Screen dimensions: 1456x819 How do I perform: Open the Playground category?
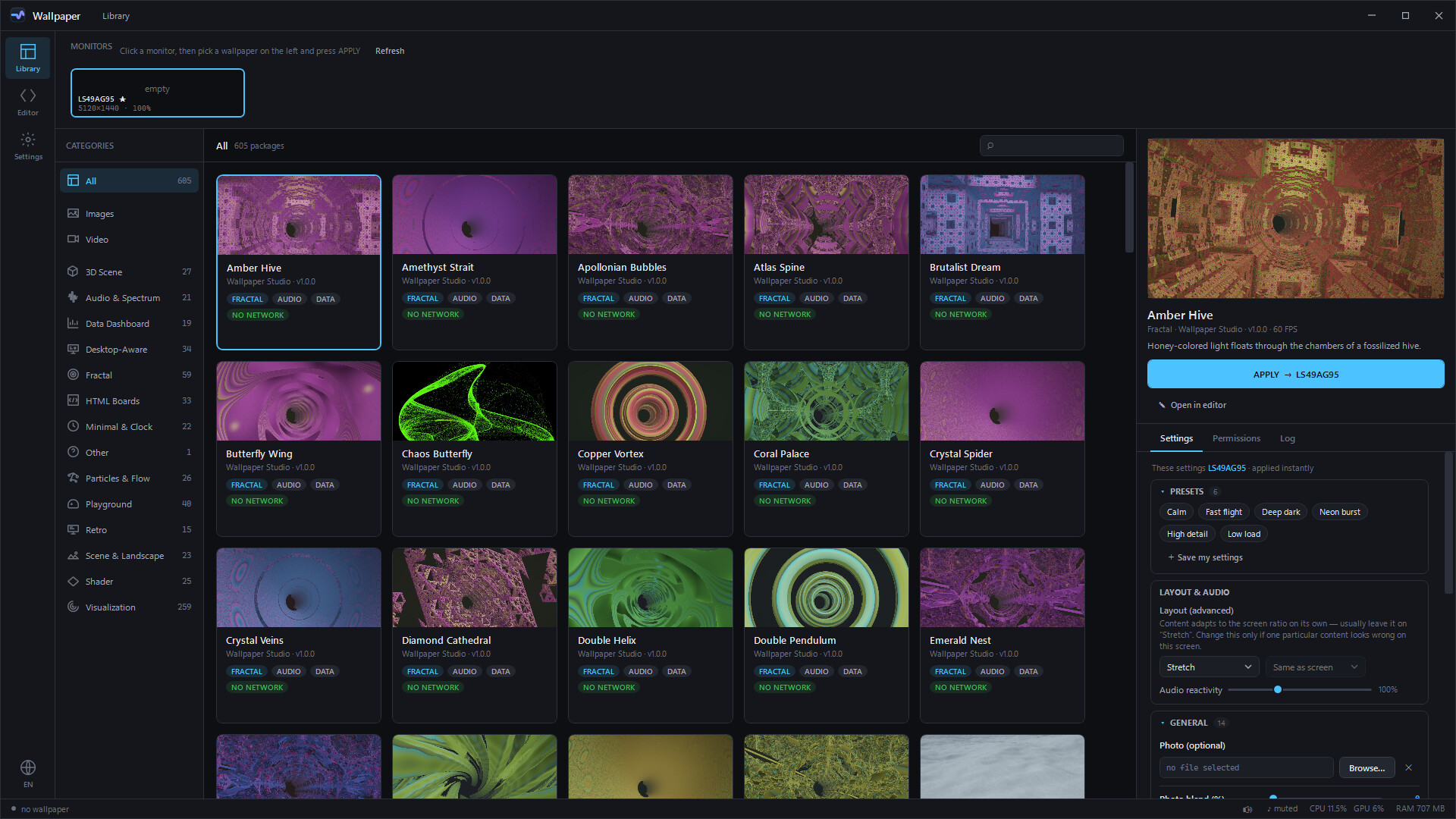point(129,504)
